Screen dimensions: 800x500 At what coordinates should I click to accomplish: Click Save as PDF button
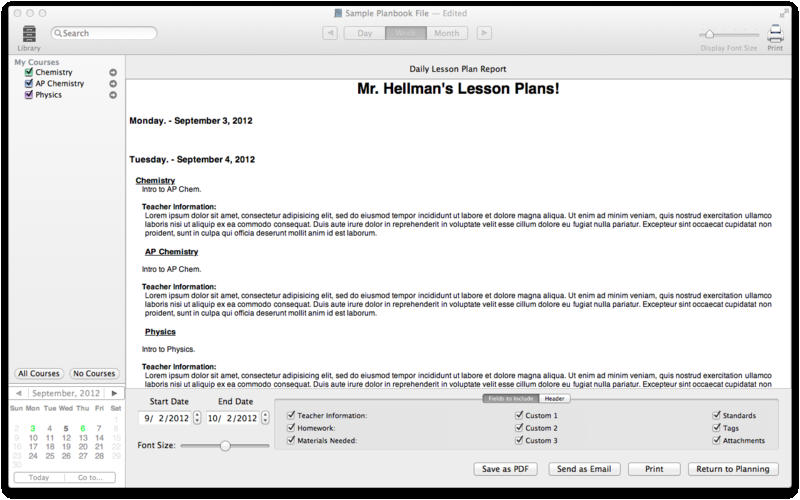click(505, 469)
